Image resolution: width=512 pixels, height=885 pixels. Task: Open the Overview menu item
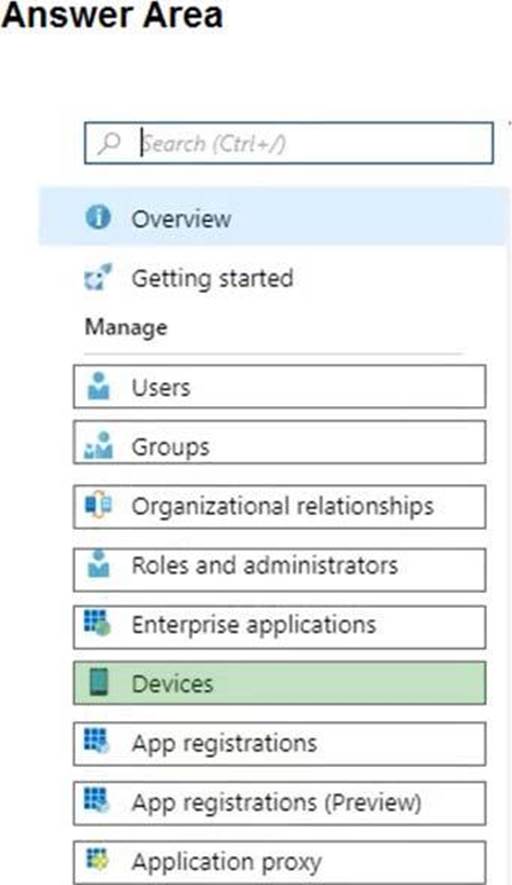click(272, 218)
